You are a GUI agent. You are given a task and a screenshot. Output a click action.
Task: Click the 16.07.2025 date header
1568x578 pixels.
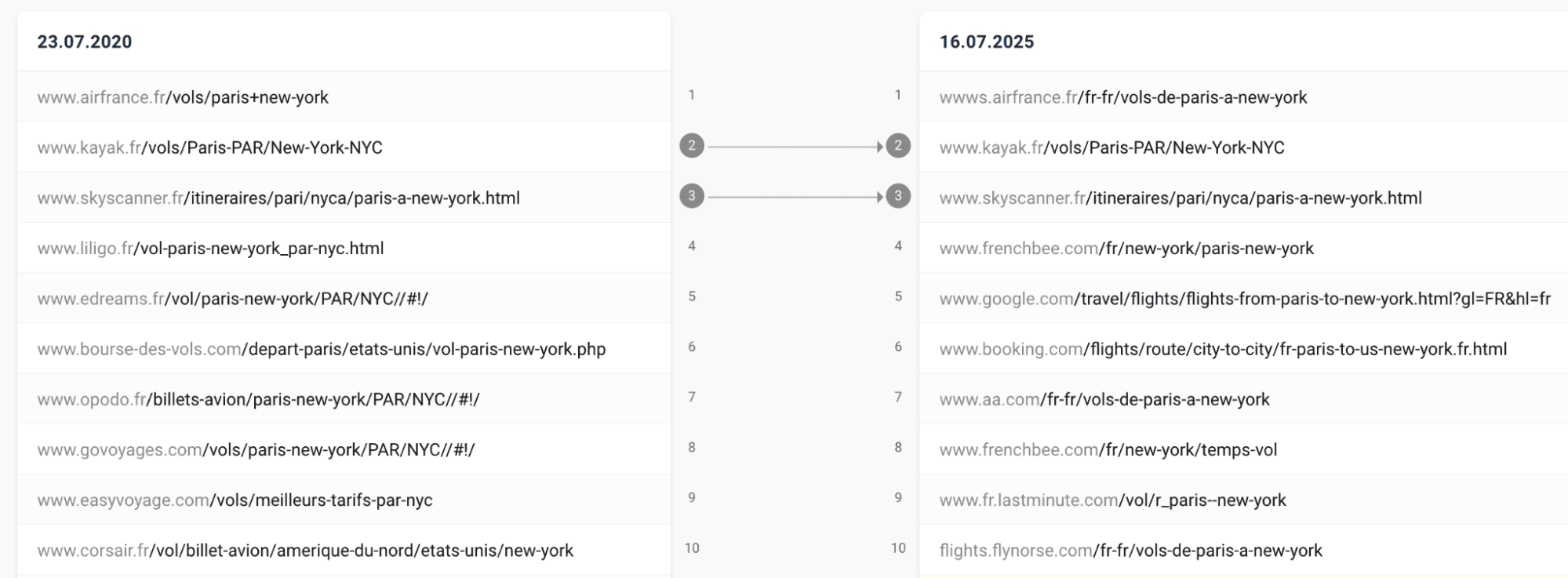(x=987, y=42)
